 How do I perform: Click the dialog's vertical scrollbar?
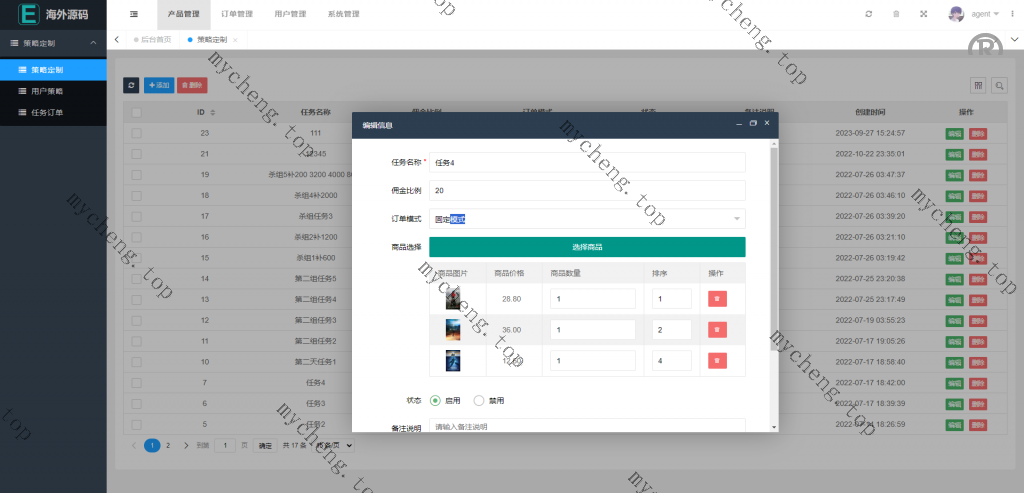[773, 250]
